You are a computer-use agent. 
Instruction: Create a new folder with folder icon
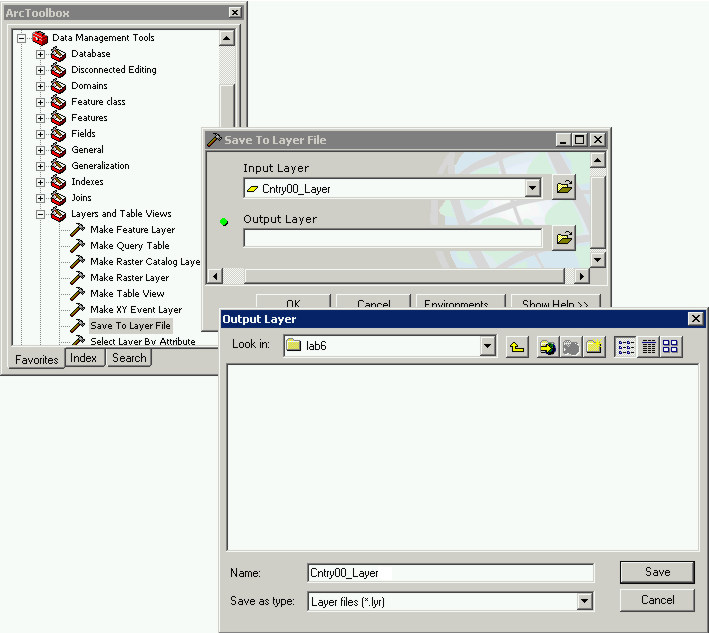click(x=594, y=347)
